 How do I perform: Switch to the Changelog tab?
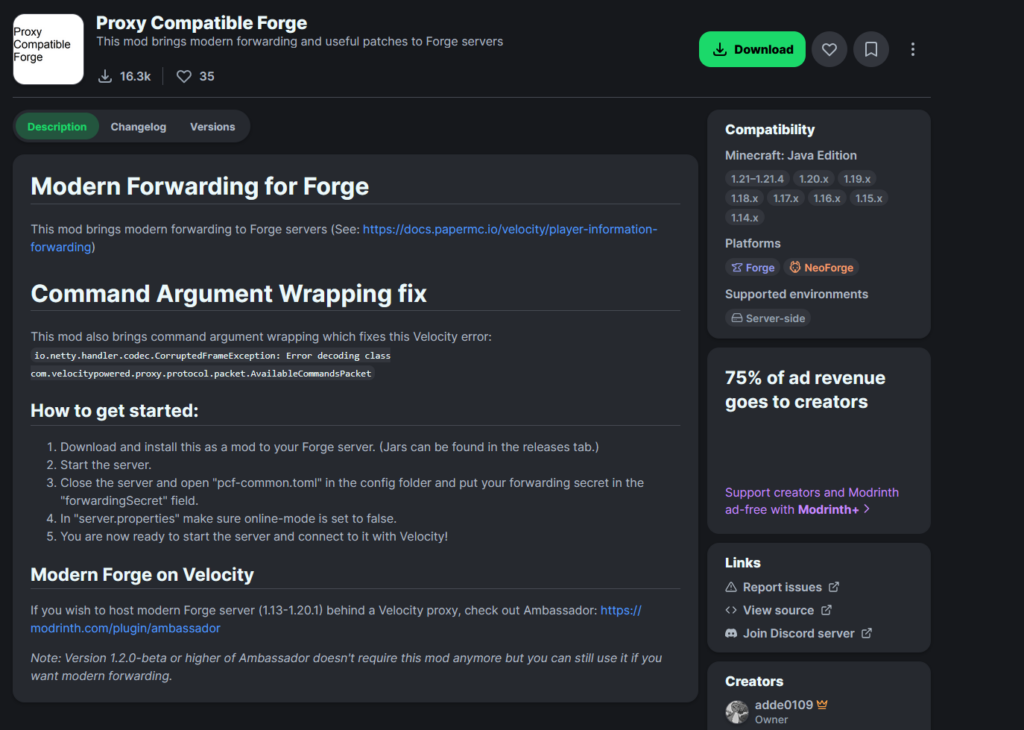(138, 127)
